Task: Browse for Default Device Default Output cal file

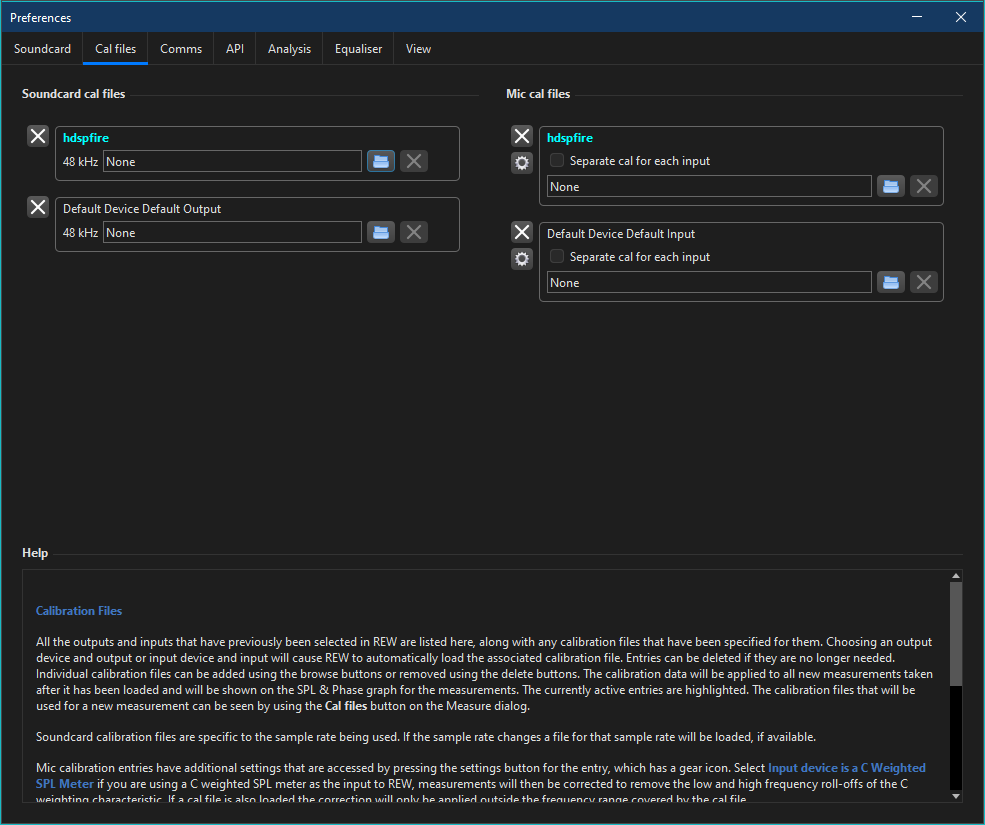Action: 380,232
